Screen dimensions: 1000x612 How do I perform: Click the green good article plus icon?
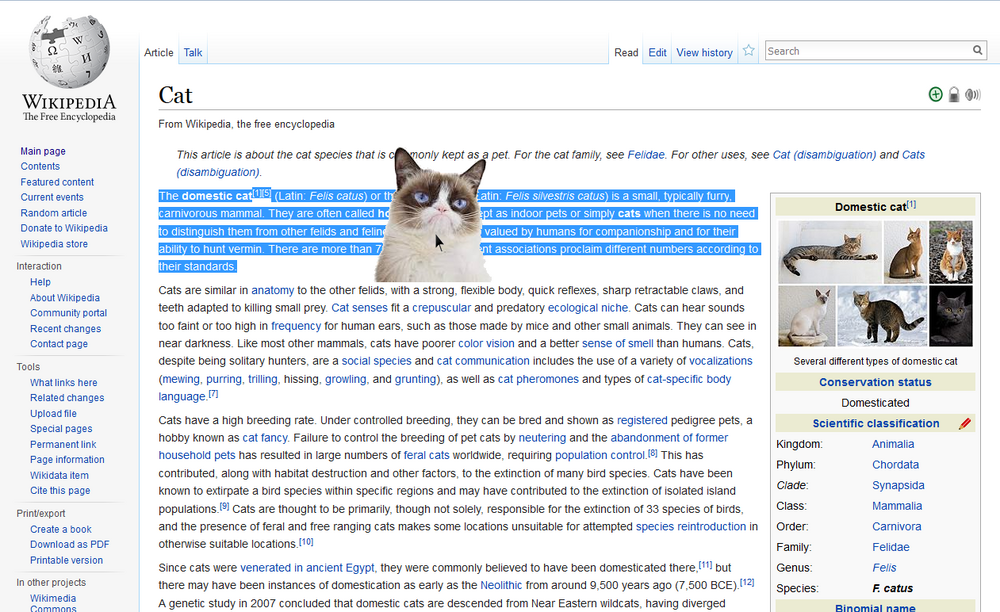935,94
